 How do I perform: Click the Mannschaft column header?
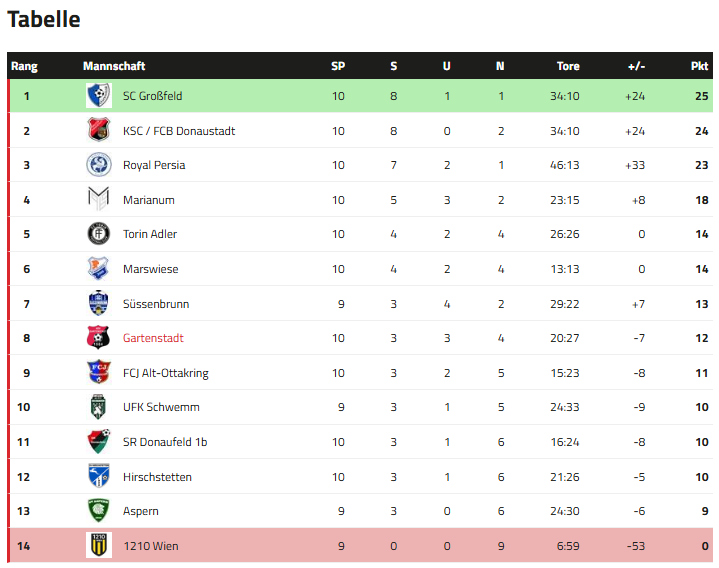pyautogui.click(x=114, y=66)
